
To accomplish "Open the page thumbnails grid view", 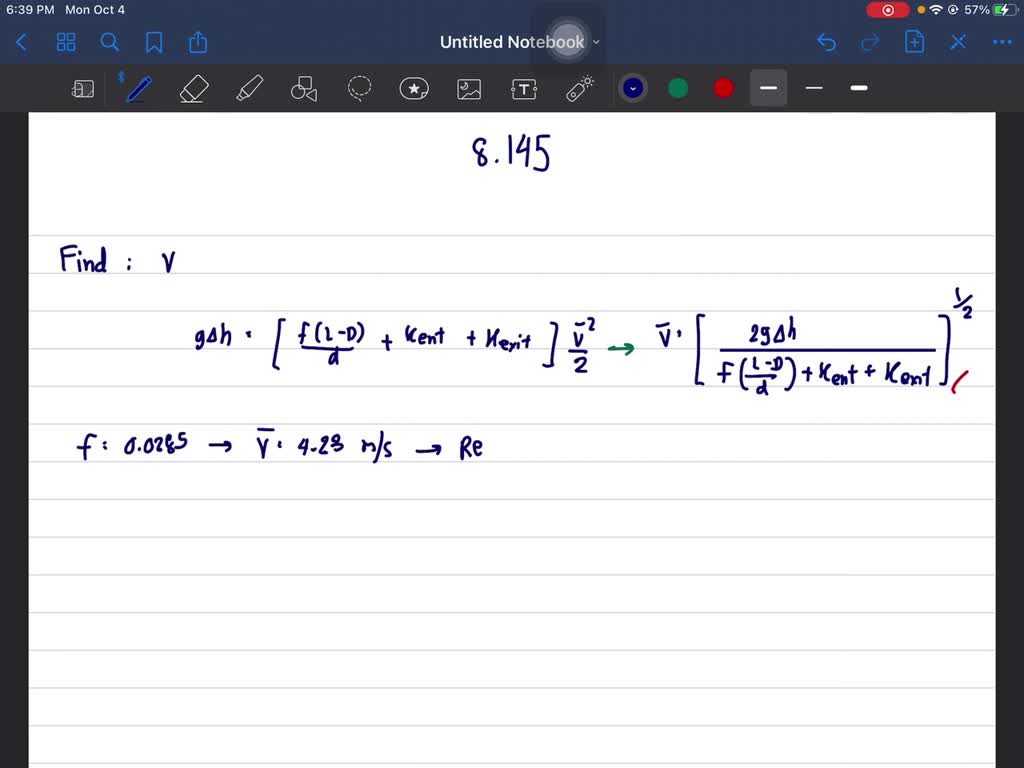I will click(x=66, y=42).
